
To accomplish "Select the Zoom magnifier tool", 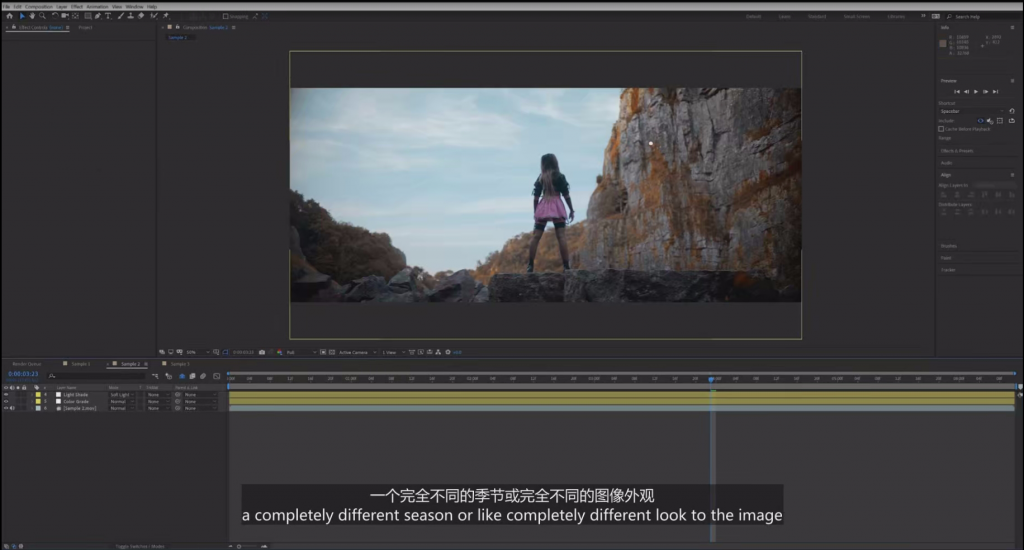I will point(42,16).
